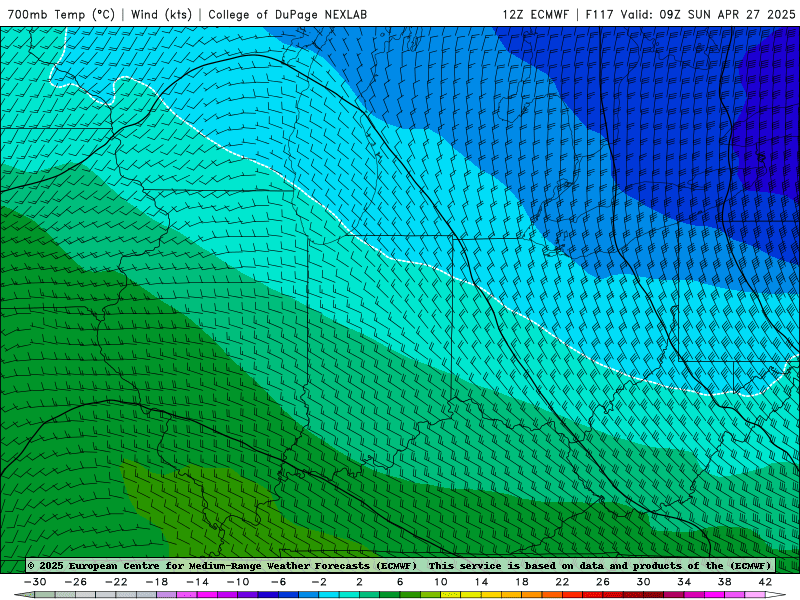Click the "Wind (kts)" header label

coord(161,14)
